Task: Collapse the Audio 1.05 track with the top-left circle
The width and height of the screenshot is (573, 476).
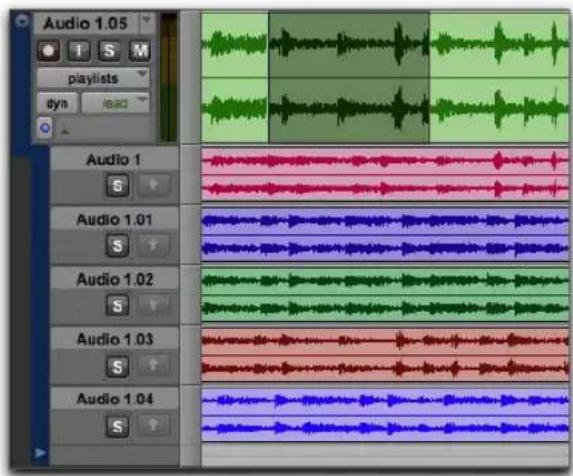Action: pos(22,21)
